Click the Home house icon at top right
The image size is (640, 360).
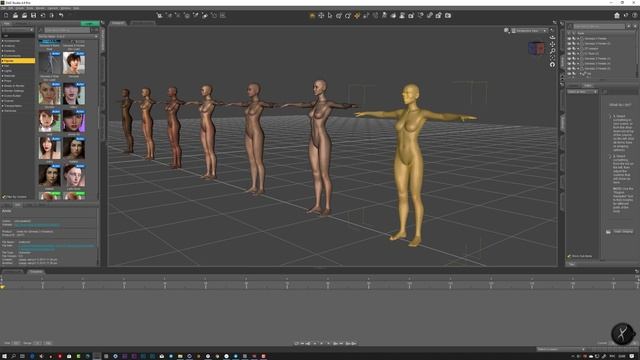[617, 16]
